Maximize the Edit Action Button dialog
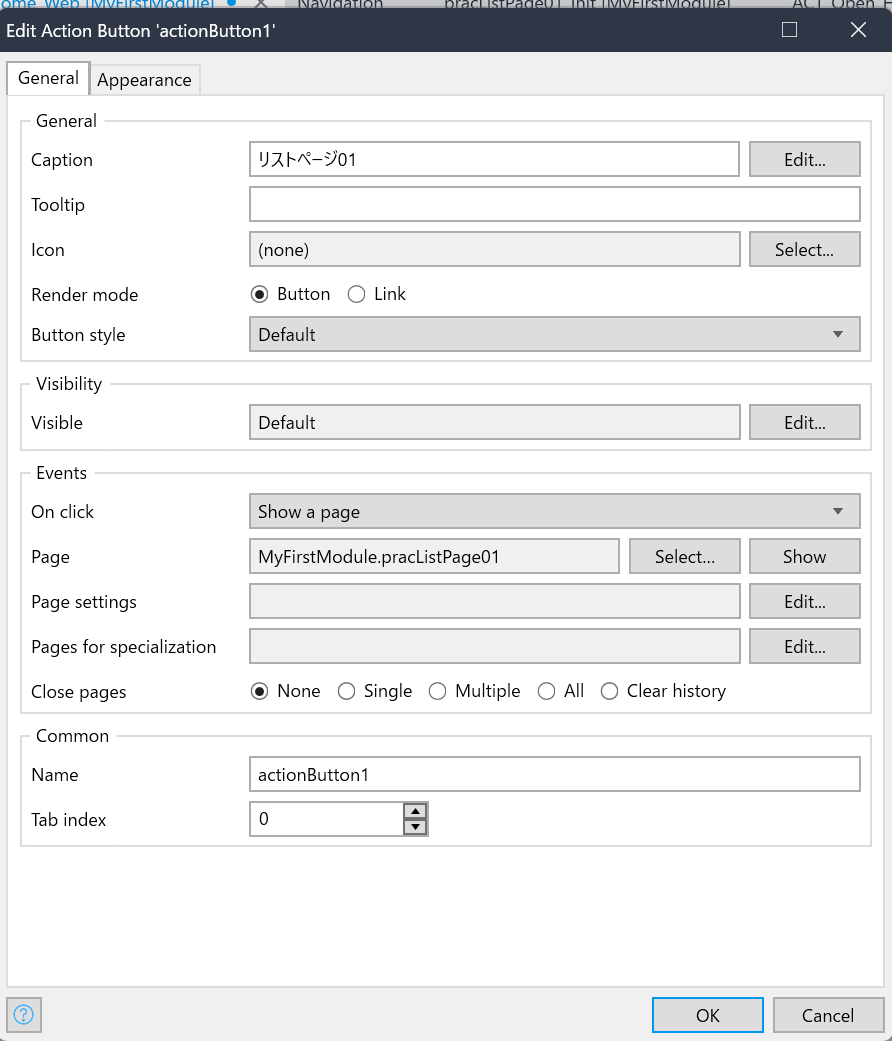This screenshot has height=1041, width=892. (x=789, y=30)
